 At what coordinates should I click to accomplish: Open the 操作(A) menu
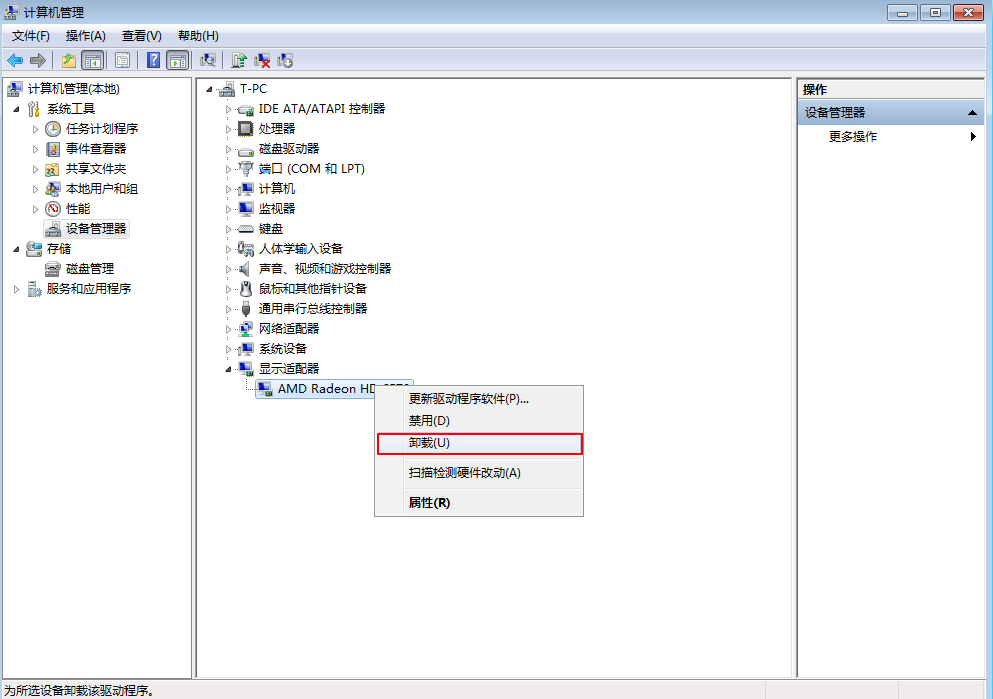click(x=85, y=36)
